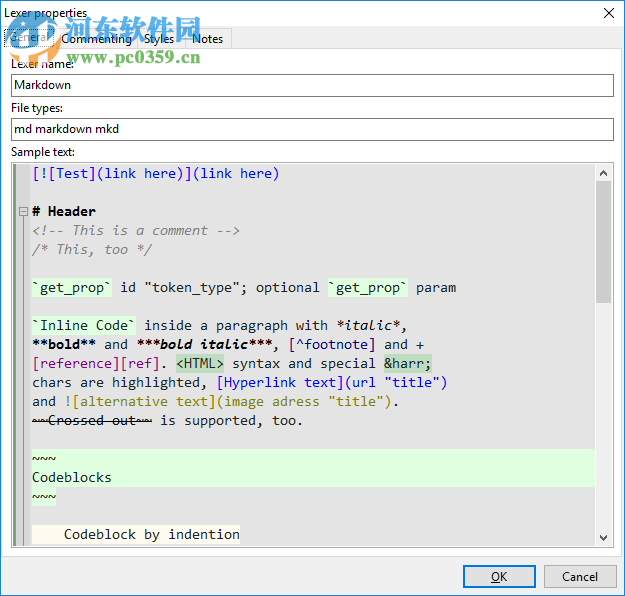The width and height of the screenshot is (625, 596).
Task: Click the vertical scrollbar thumb
Action: tap(603, 242)
